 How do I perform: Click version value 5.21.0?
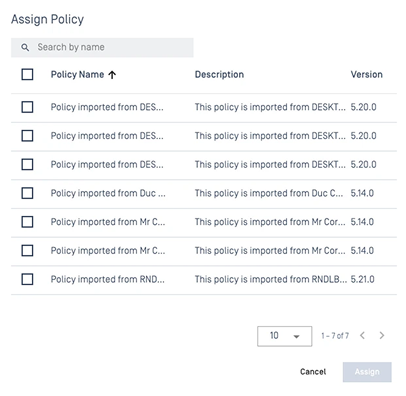(362, 279)
